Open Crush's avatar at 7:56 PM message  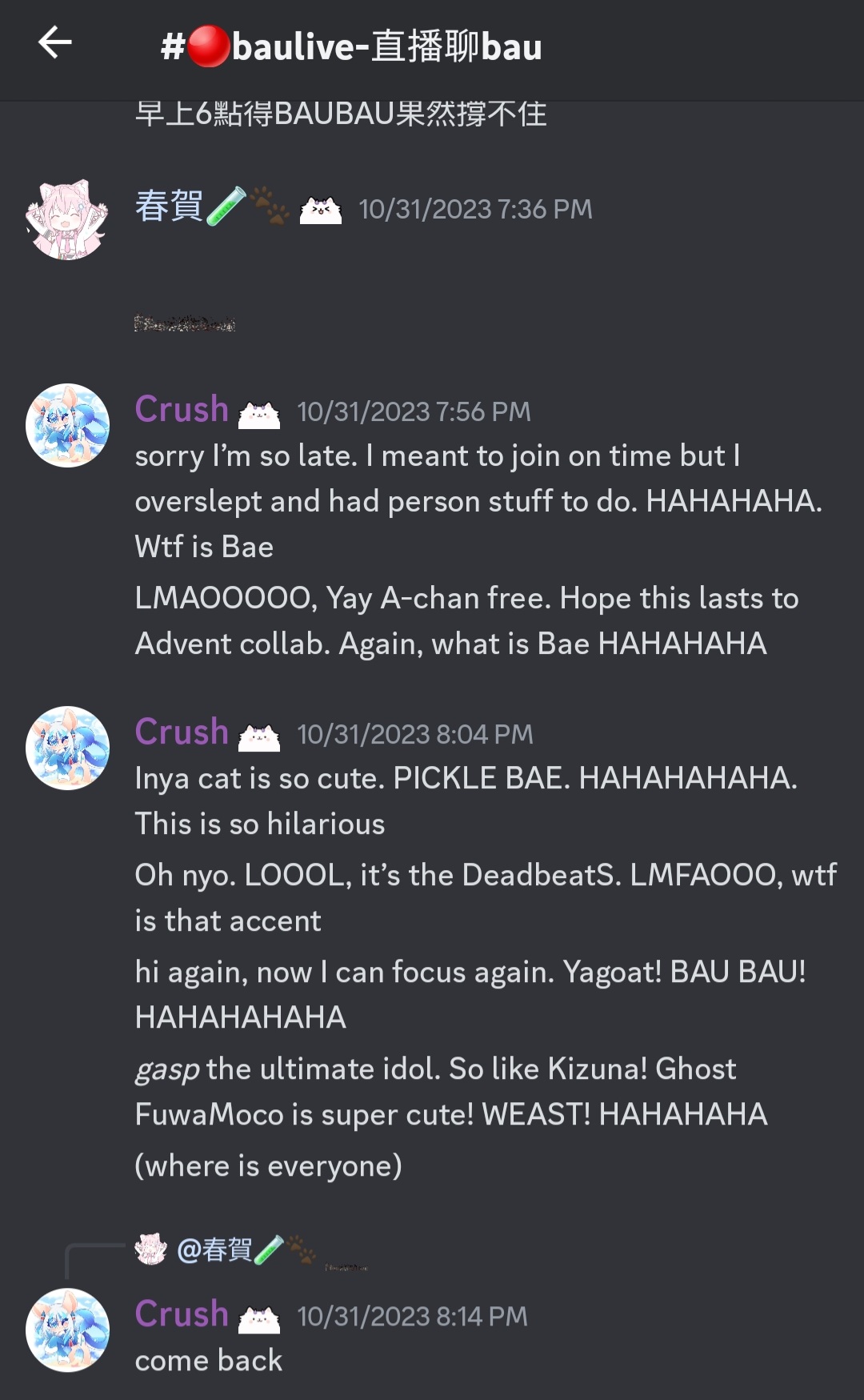(67, 425)
